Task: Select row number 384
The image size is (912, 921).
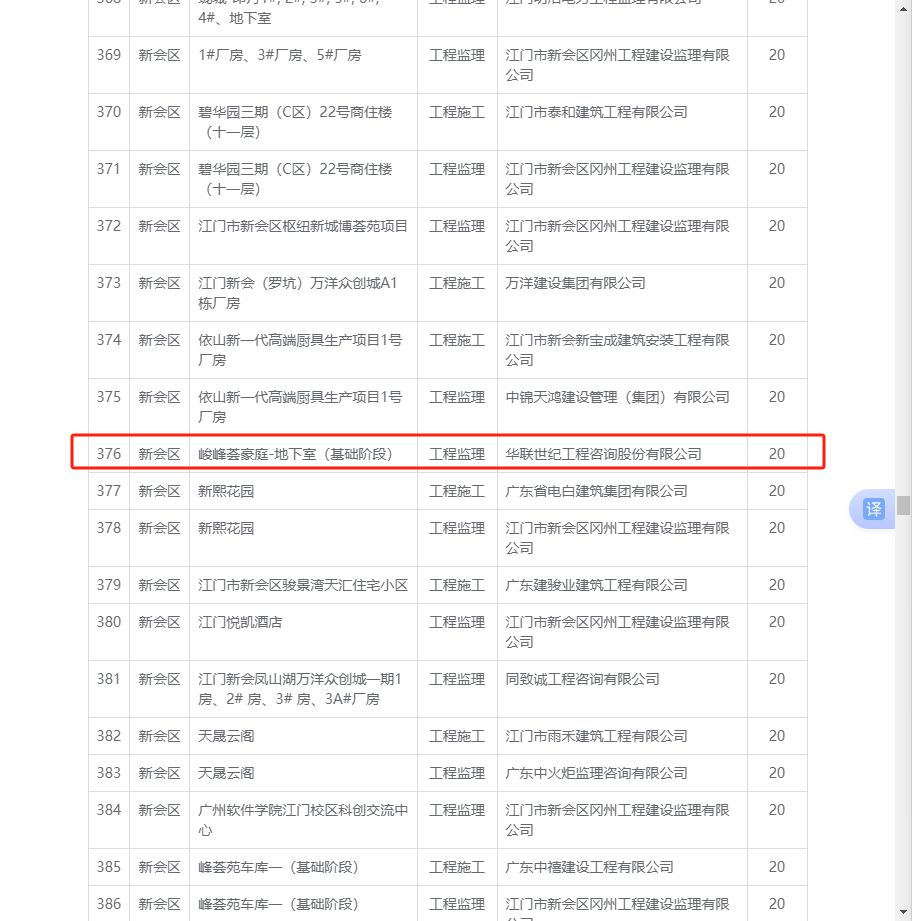Action: pos(109,809)
